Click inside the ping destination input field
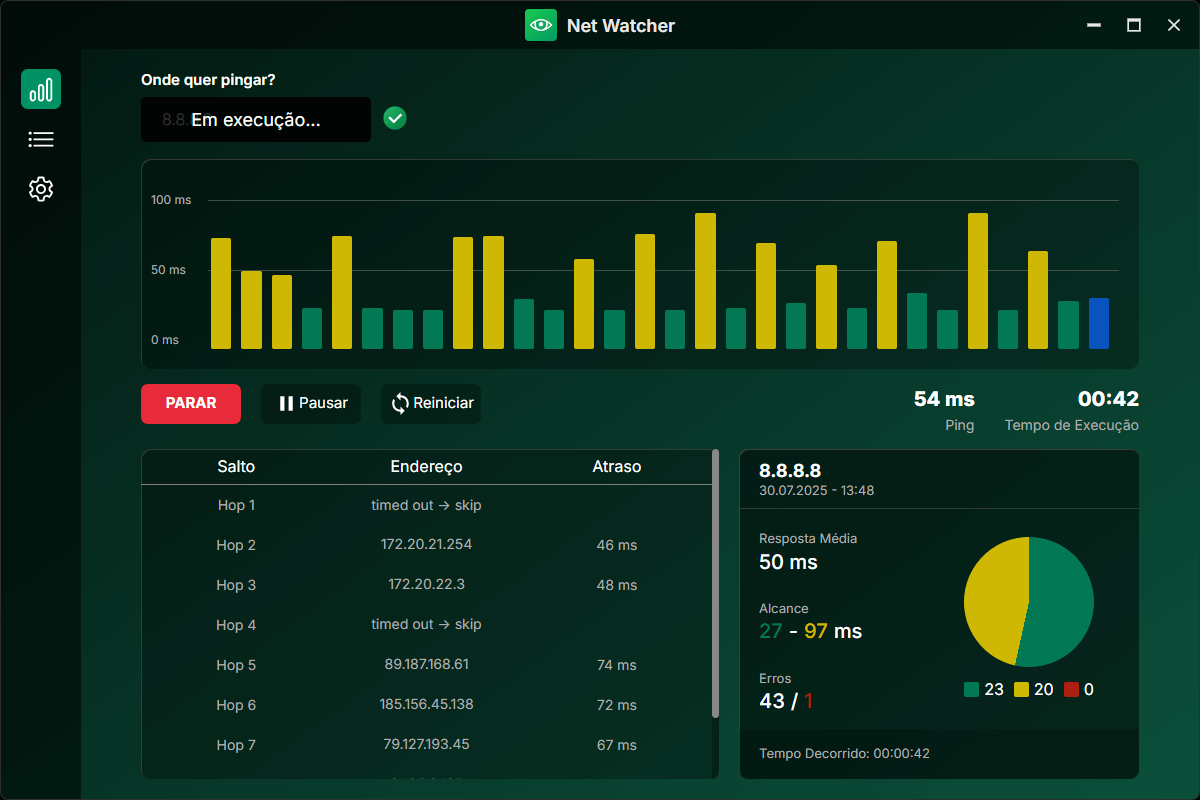Viewport: 1200px width, 800px height. pyautogui.click(x=256, y=119)
